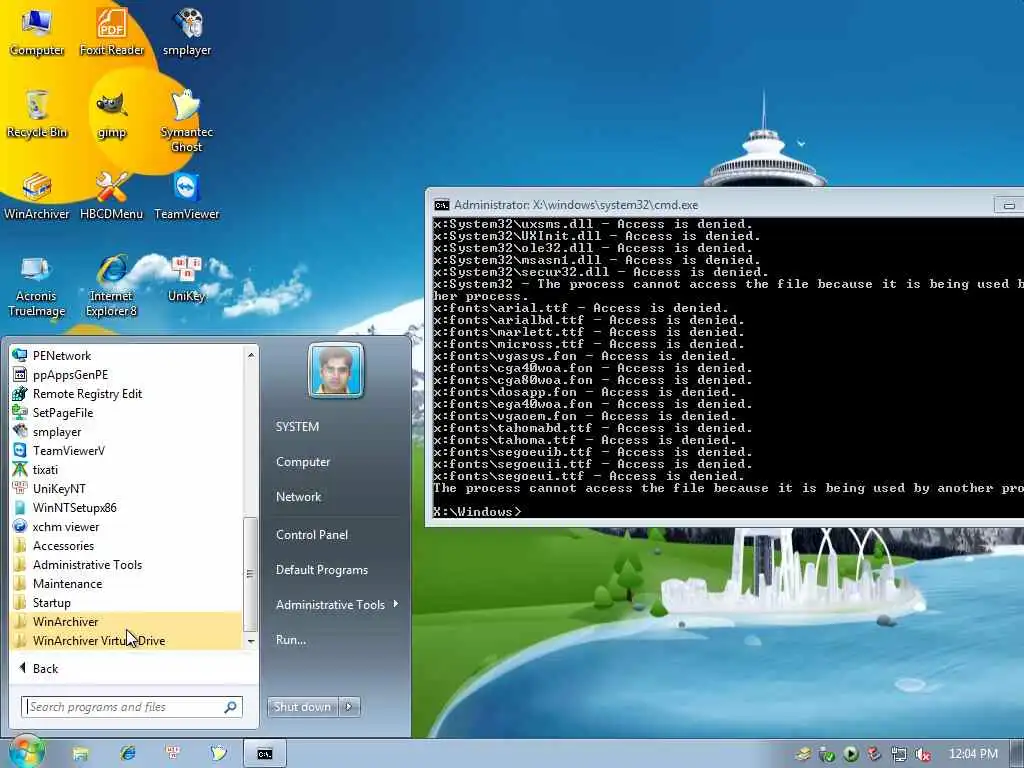Click the green play tray icon

click(850, 754)
